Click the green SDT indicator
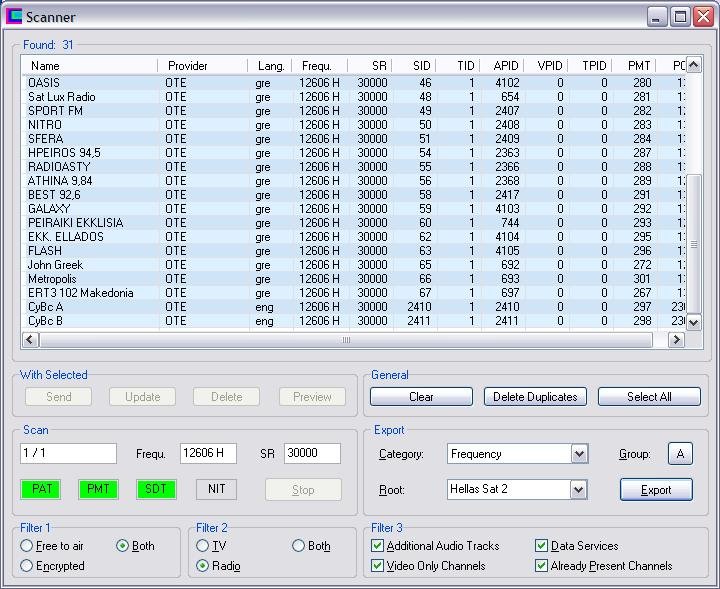The image size is (720, 589). (156, 489)
